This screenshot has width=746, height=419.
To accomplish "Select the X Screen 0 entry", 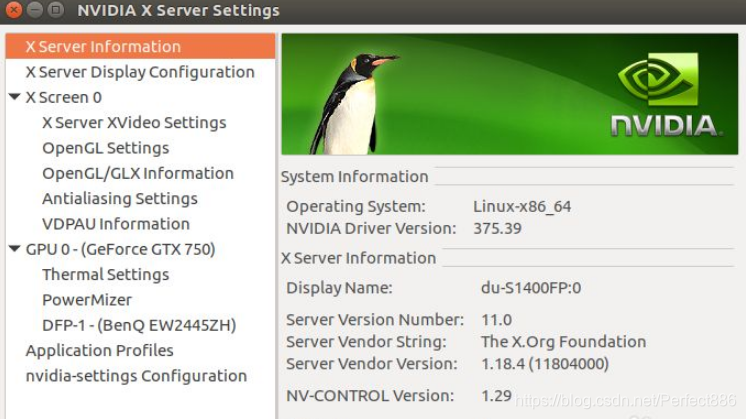I will coord(63,97).
